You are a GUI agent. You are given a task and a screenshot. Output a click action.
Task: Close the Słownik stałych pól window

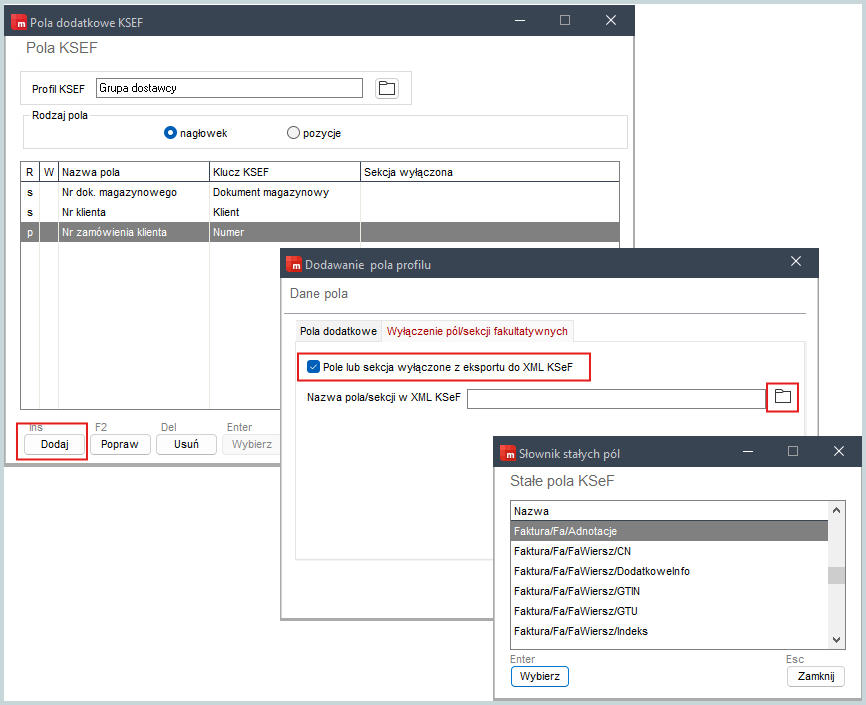click(x=839, y=451)
